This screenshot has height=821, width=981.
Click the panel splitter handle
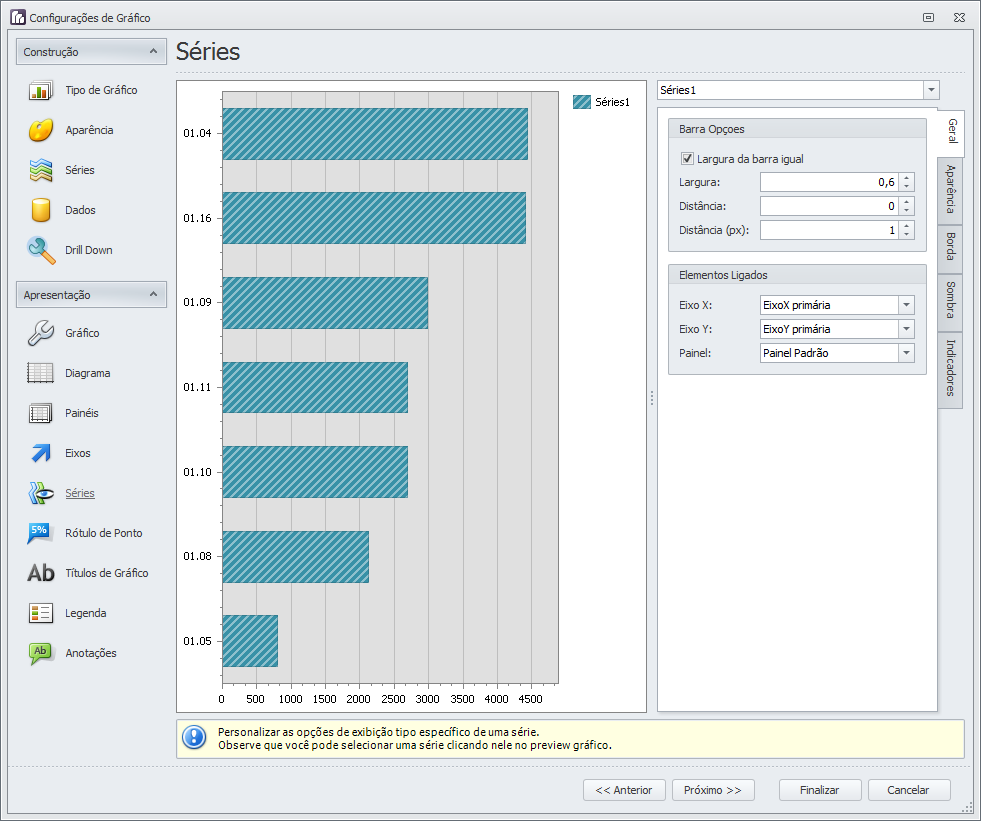point(652,398)
